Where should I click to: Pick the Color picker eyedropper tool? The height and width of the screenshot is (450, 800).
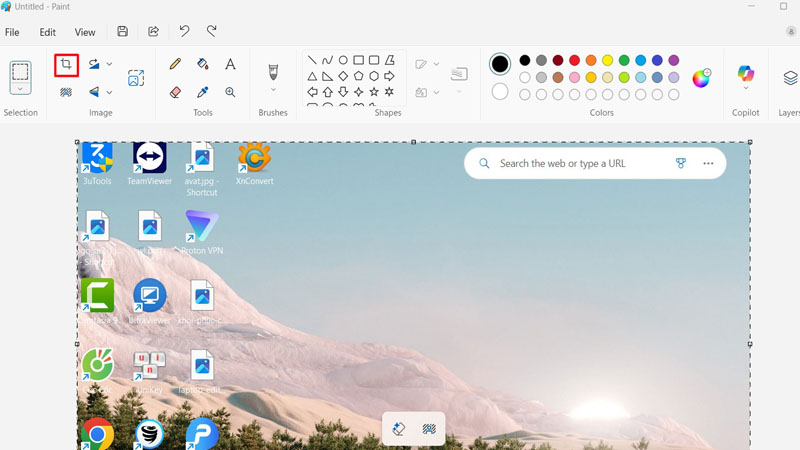click(x=203, y=92)
